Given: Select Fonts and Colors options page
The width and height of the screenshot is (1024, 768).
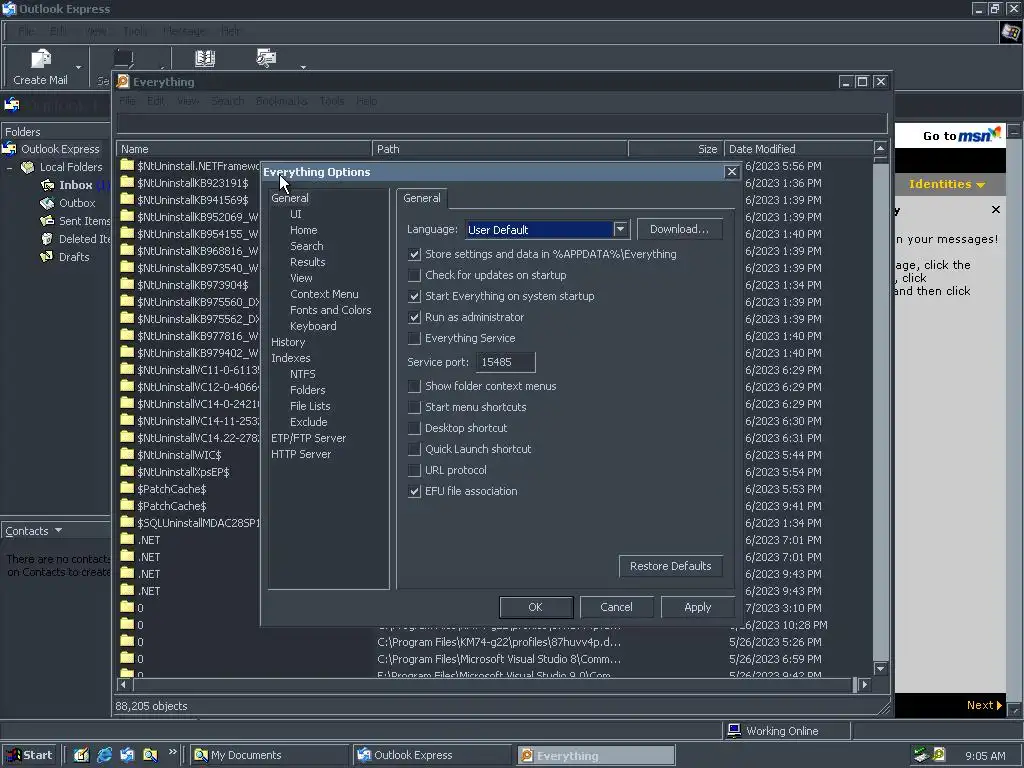Looking at the screenshot, I should (330, 310).
